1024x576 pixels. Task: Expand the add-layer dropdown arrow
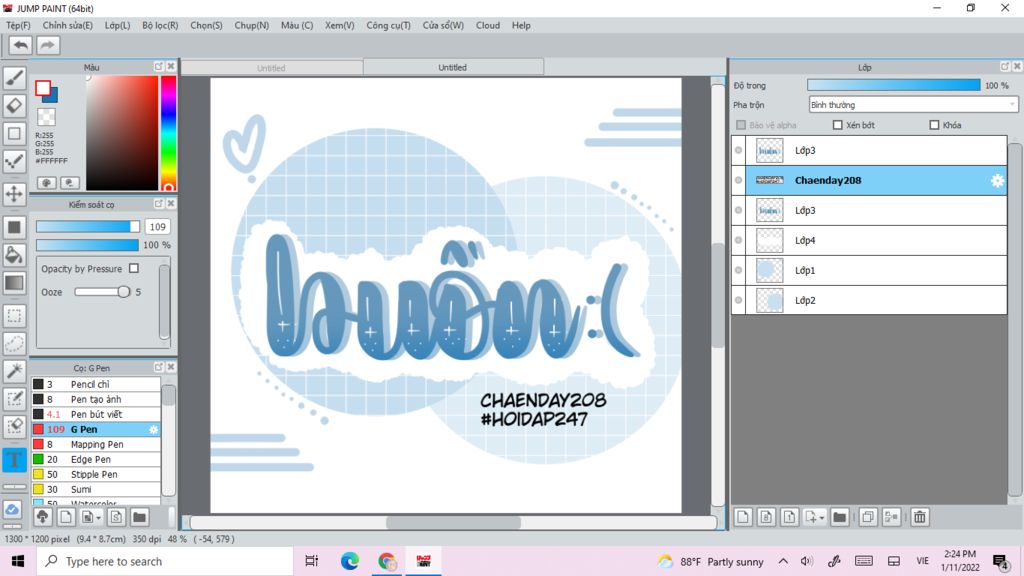(x=822, y=517)
